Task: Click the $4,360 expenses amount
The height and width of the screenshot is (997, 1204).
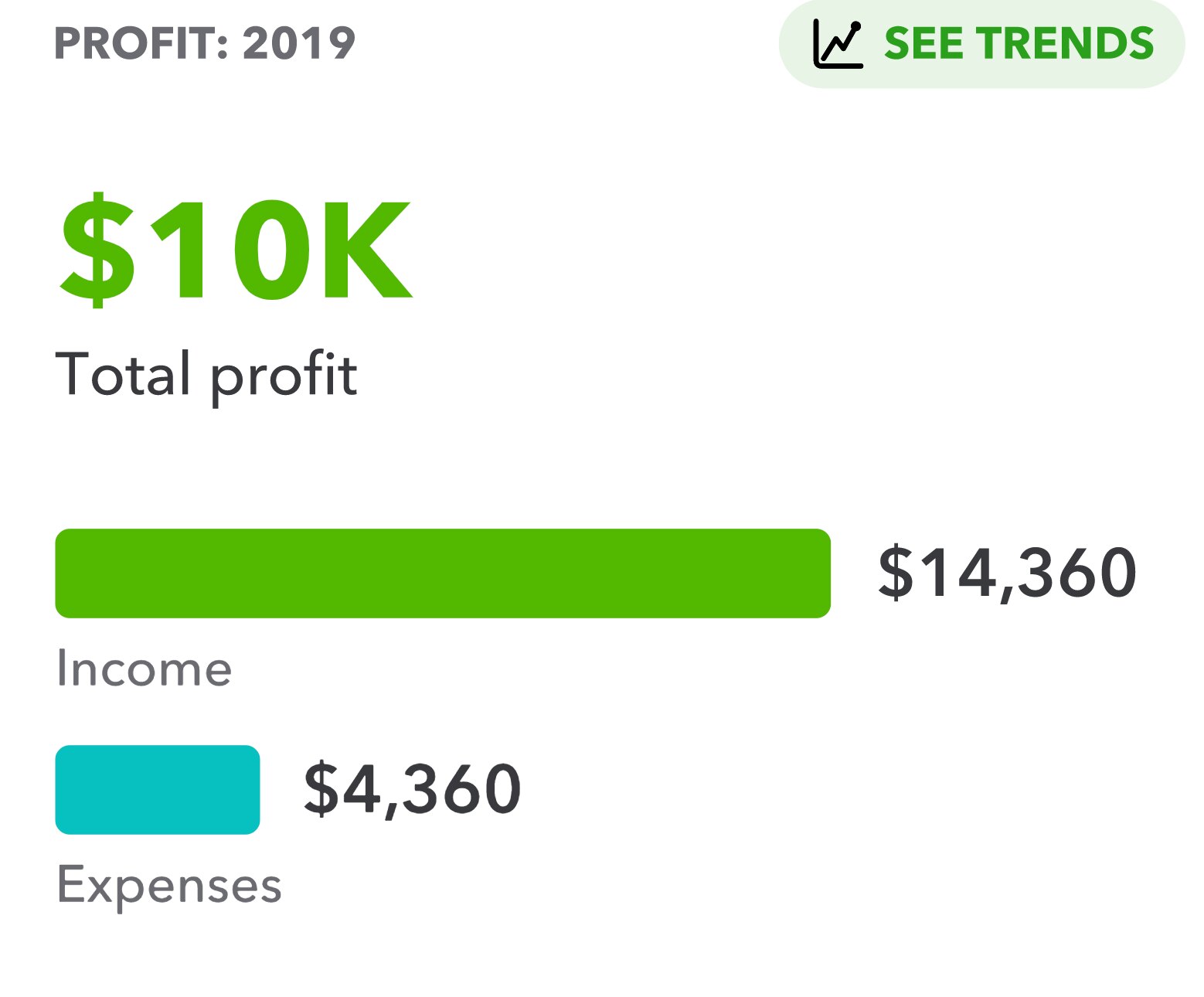Action: click(x=413, y=789)
